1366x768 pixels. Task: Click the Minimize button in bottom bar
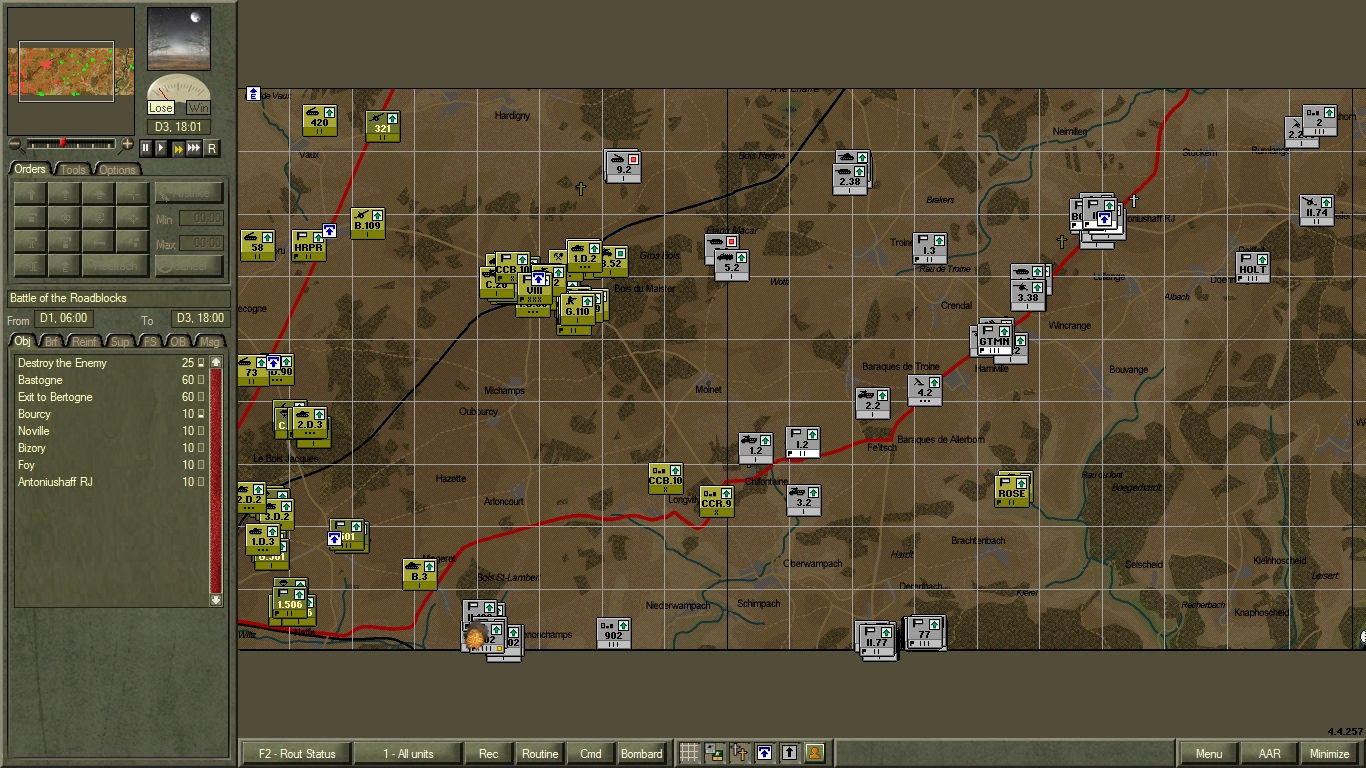[1330, 754]
